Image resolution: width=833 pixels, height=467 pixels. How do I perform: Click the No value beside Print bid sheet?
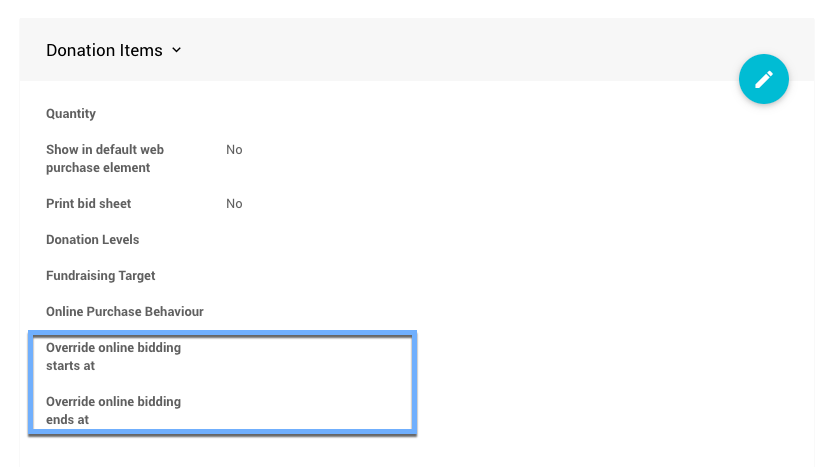(x=234, y=204)
